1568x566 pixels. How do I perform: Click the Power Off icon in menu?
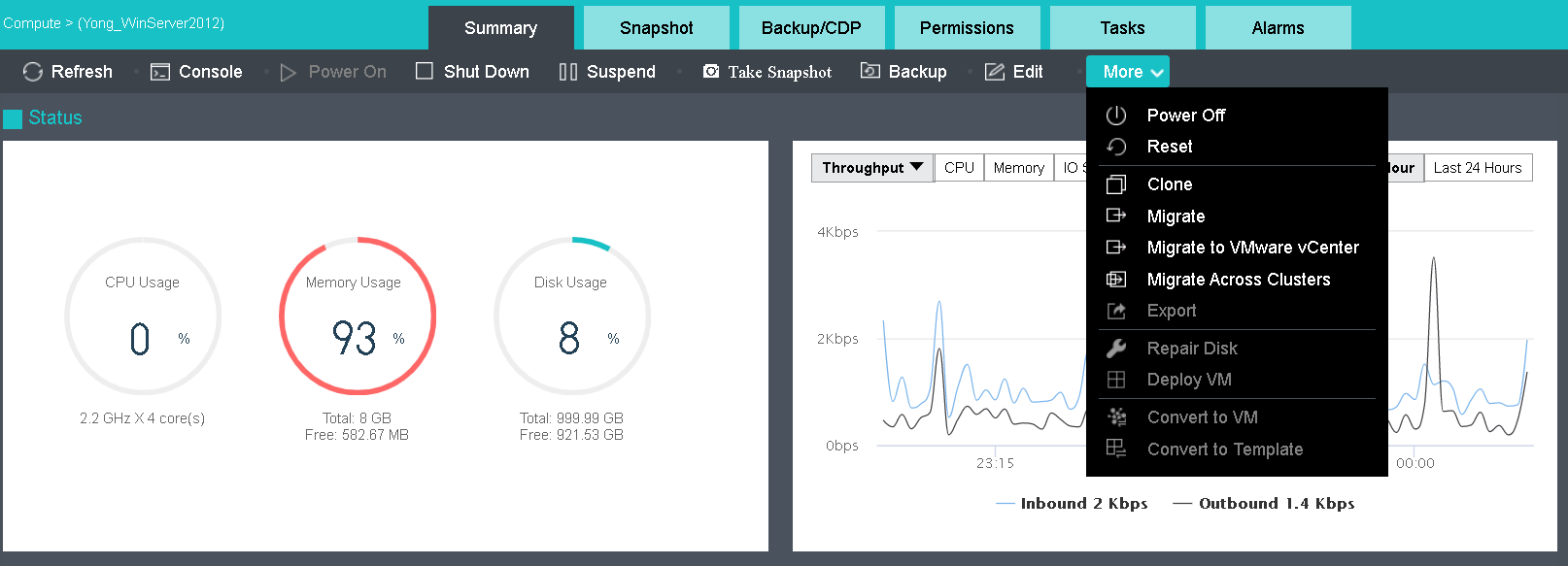pyautogui.click(x=1116, y=116)
